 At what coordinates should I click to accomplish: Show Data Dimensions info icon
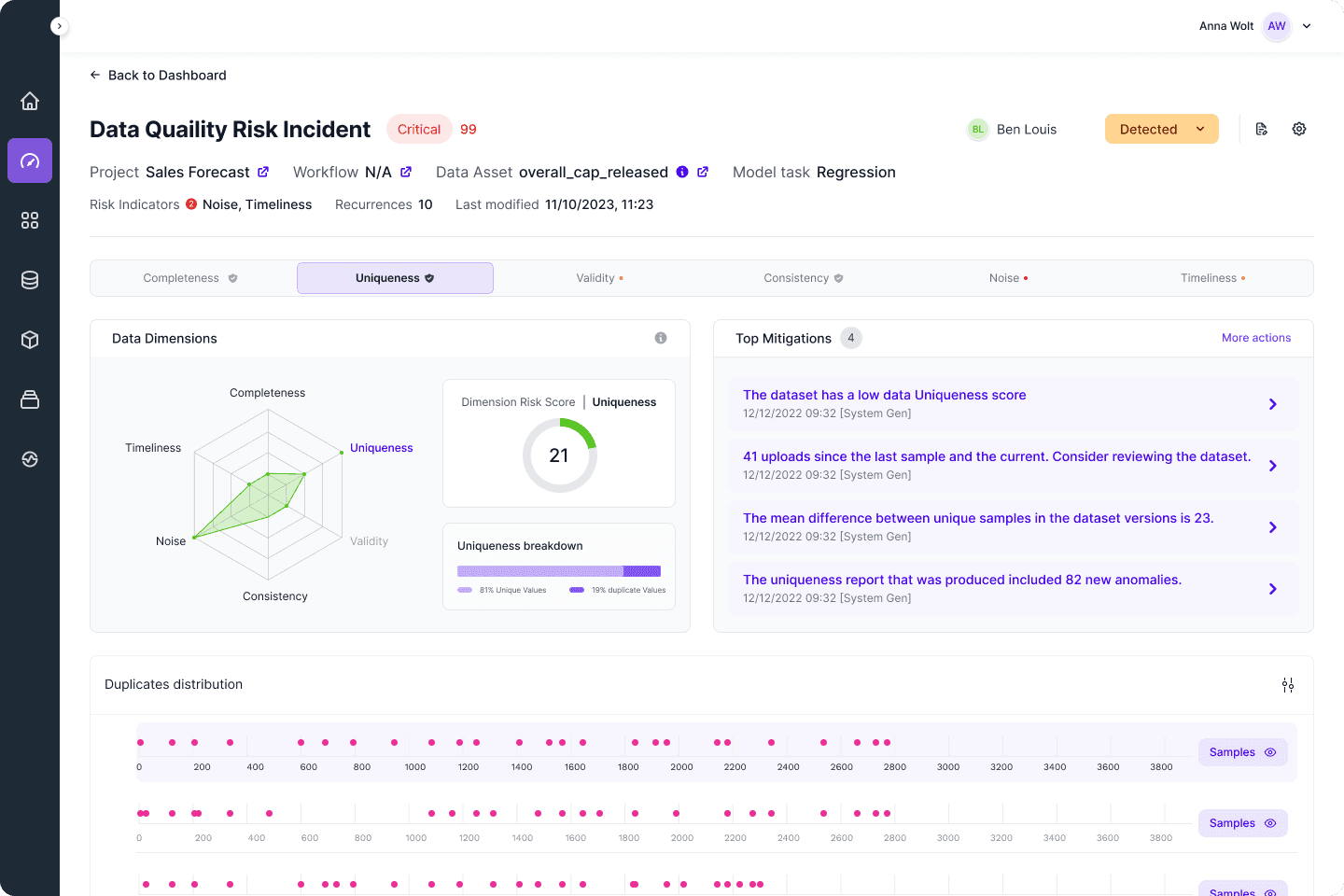coord(661,338)
